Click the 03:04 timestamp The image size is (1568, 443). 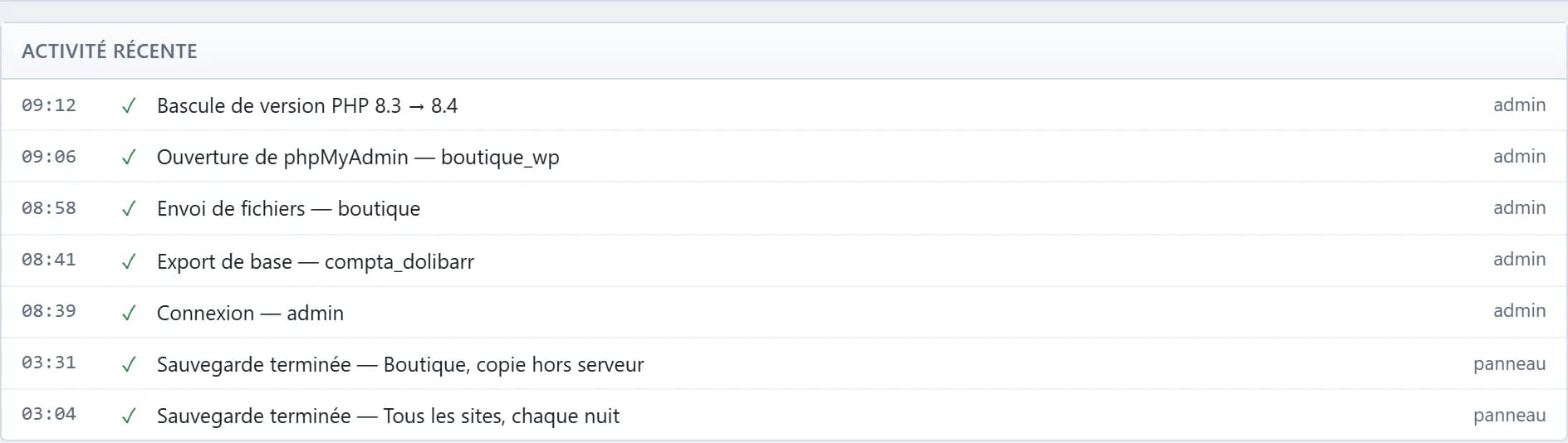tap(49, 414)
